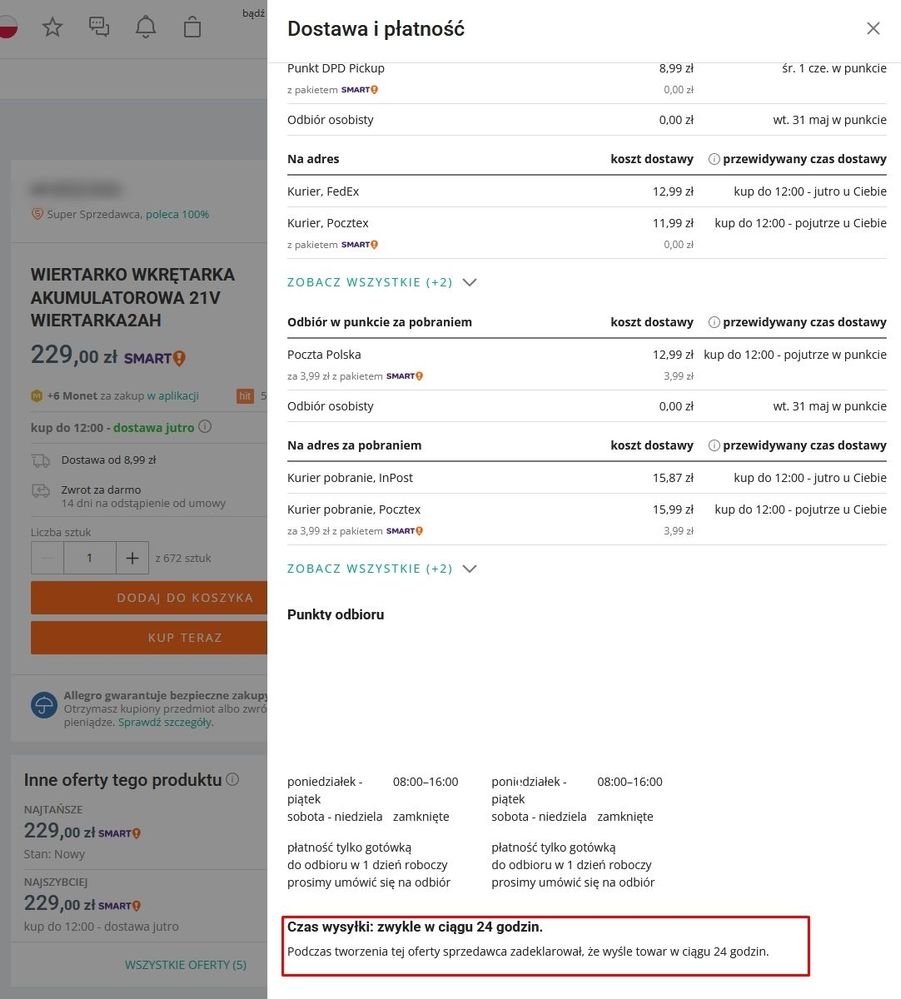Screen dimensions: 901x999
Task: Expand first 'ZOBACZ WSZYSTKIE (+2)' under Na adres
Action: [x=382, y=282]
